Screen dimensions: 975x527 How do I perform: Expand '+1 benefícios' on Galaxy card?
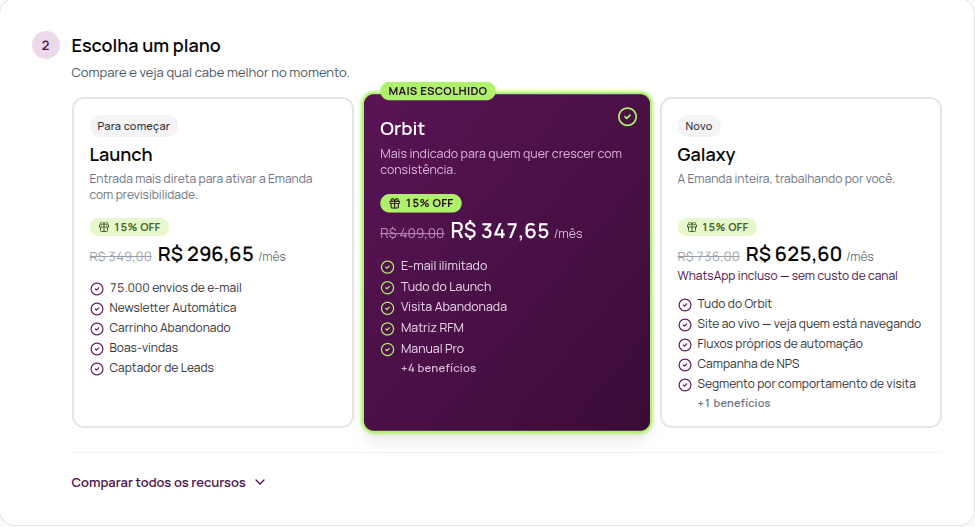pyautogui.click(x=734, y=403)
